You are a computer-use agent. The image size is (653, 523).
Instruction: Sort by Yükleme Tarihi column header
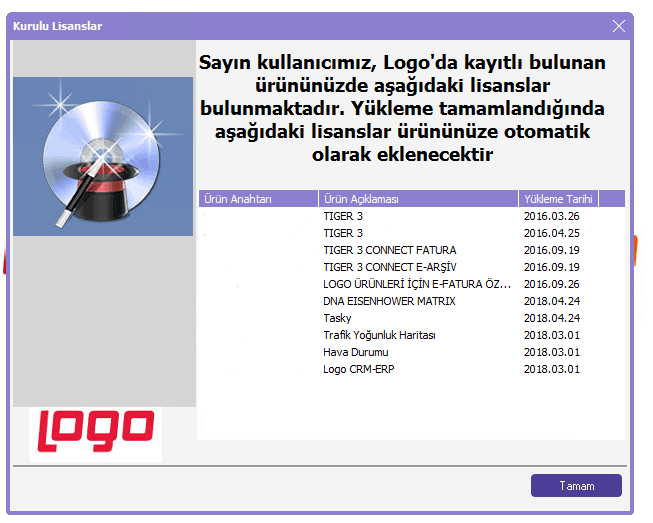click(558, 199)
